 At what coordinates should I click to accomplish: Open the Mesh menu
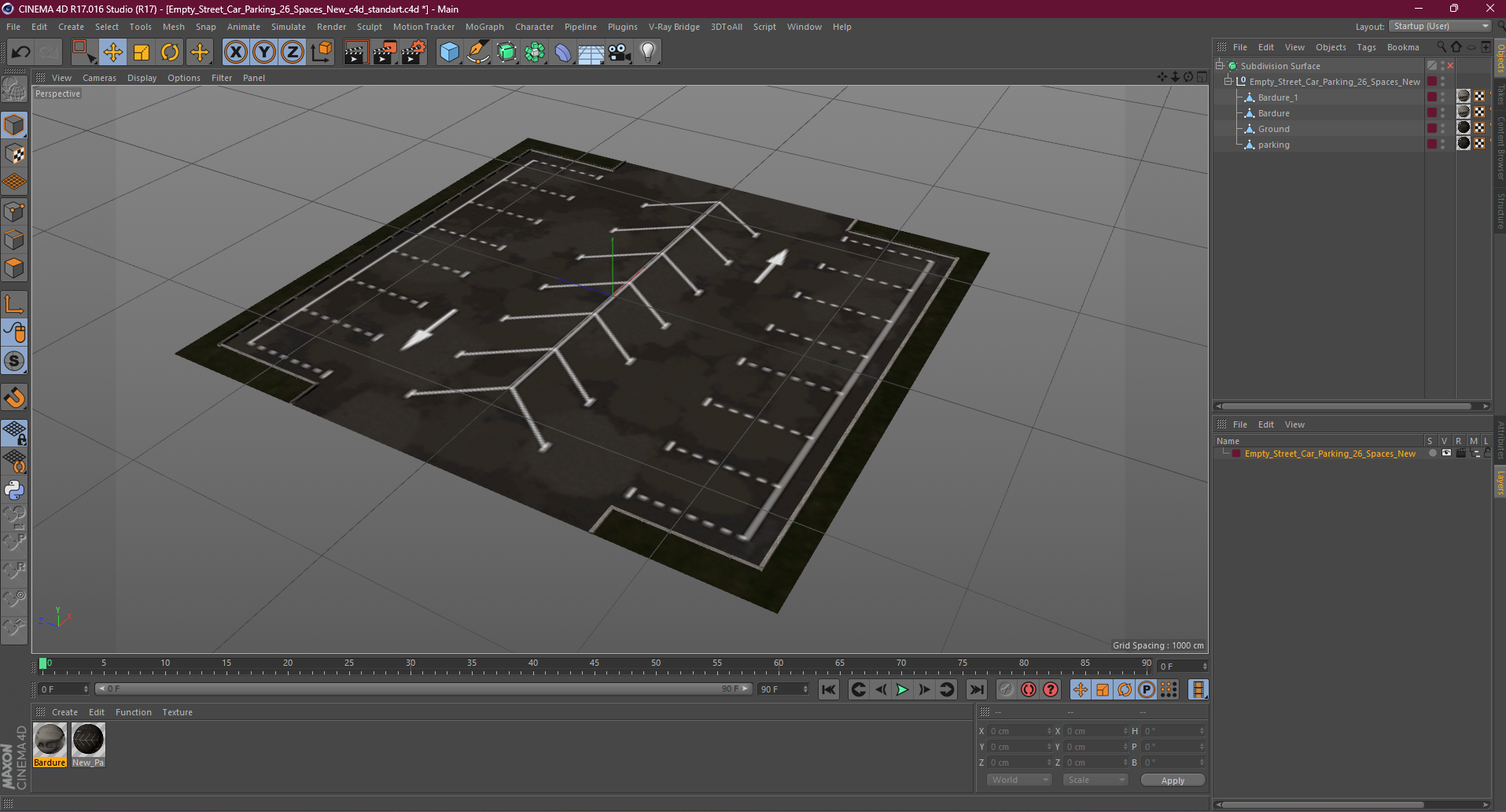(174, 27)
